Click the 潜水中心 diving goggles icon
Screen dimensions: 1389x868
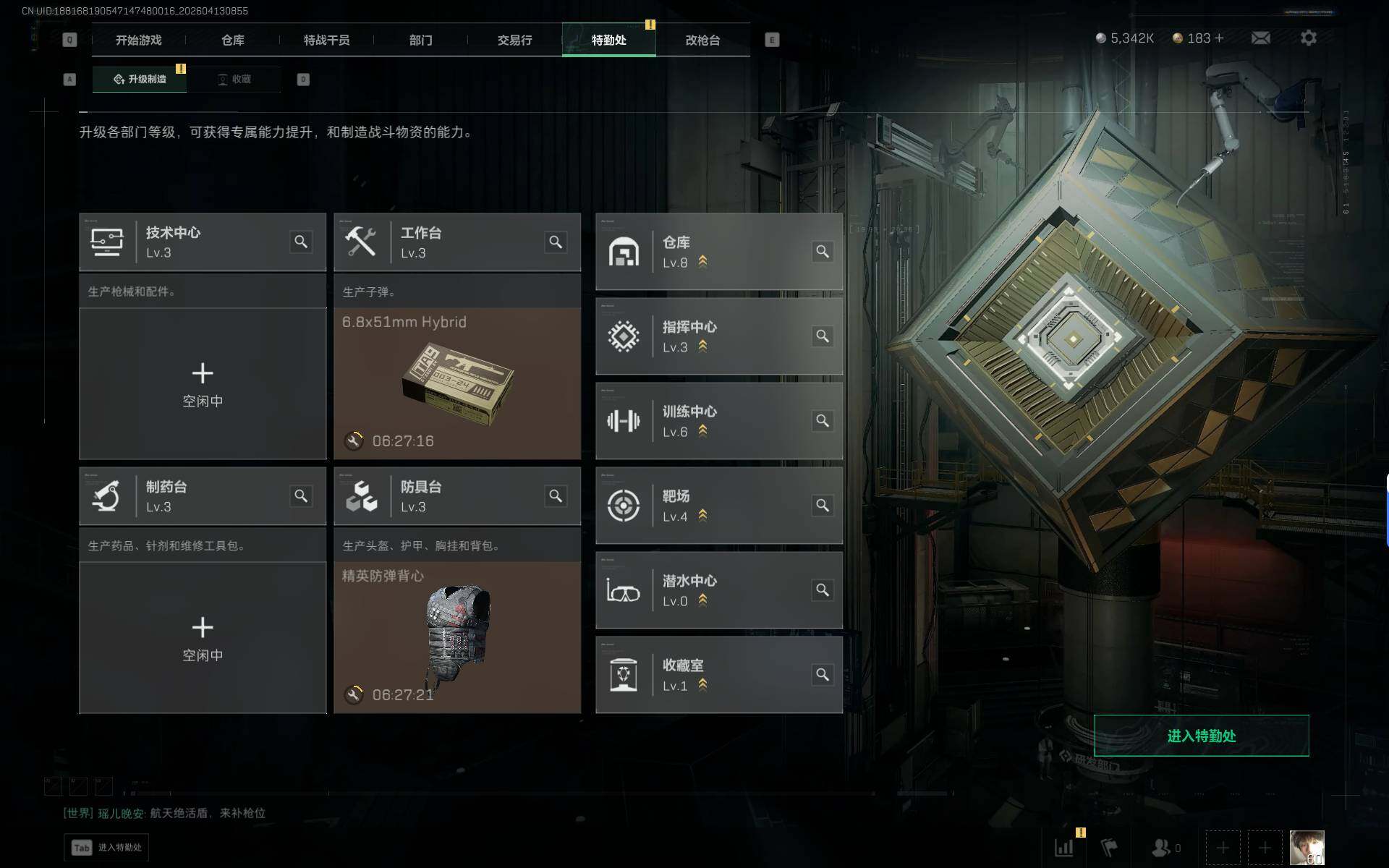[x=623, y=590]
